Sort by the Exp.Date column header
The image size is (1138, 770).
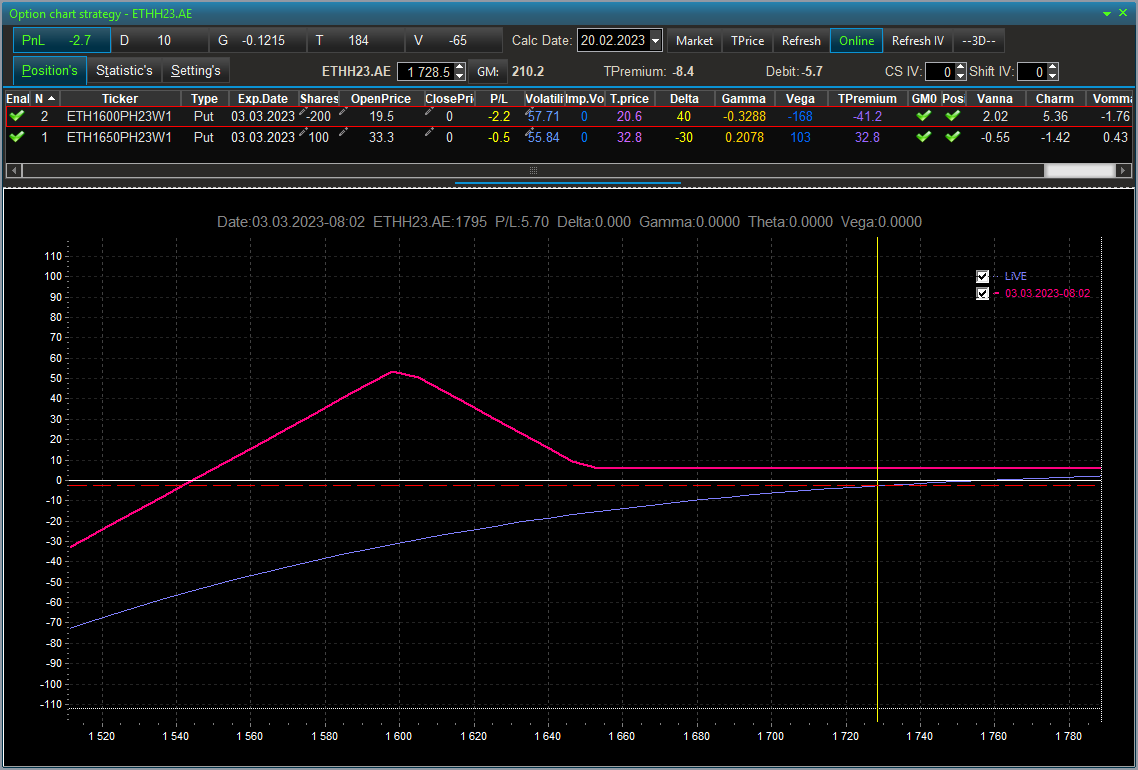[x=263, y=99]
